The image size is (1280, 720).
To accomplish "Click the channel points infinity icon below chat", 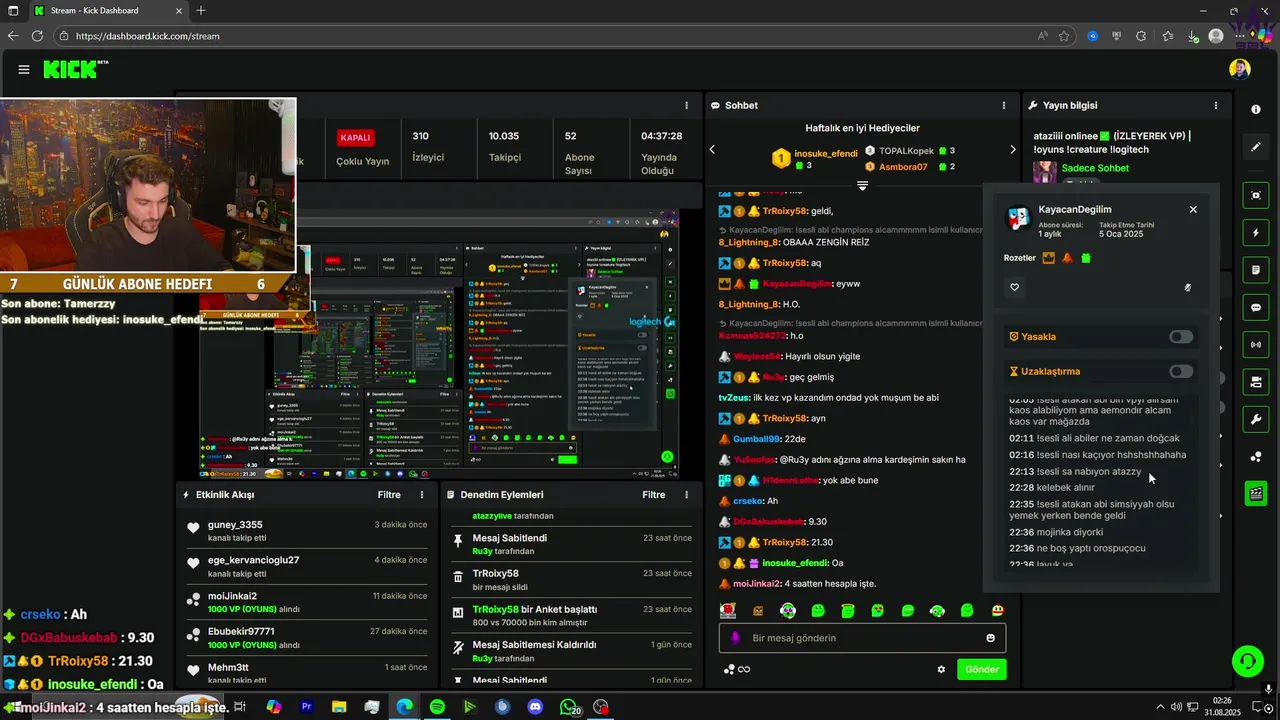I will coord(737,669).
